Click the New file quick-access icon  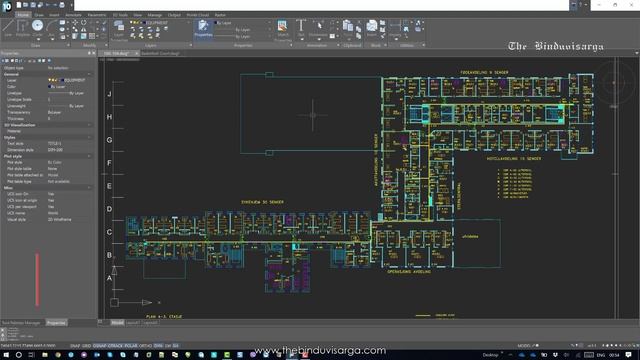(18, 4)
